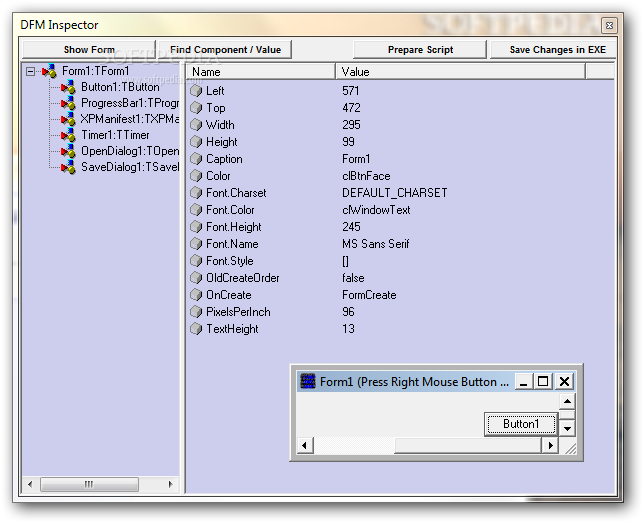This screenshot has height=523, width=644.
Task: Click the Font.Name property icon
Action: (196, 244)
